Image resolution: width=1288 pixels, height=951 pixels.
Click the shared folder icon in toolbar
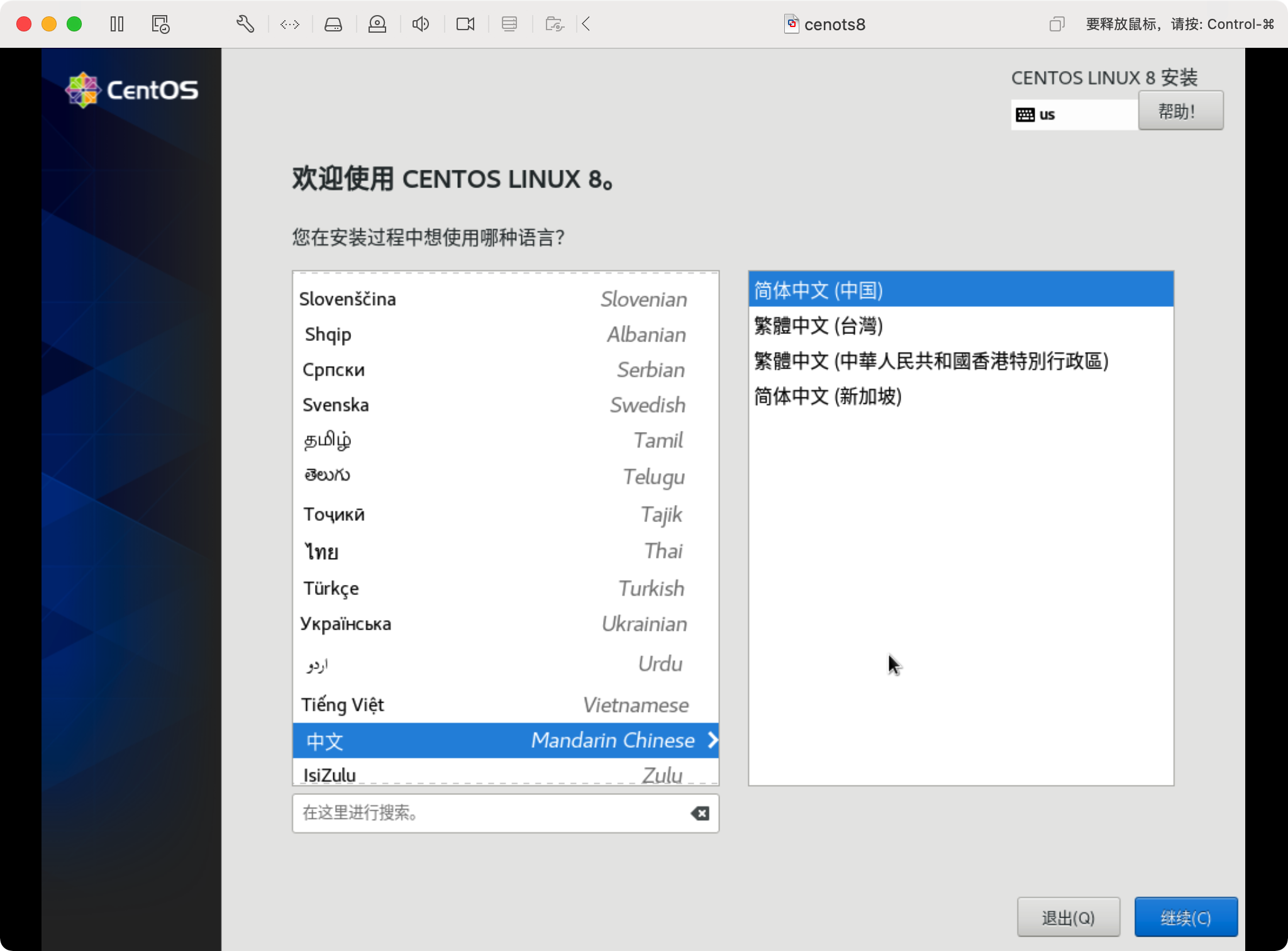click(554, 24)
